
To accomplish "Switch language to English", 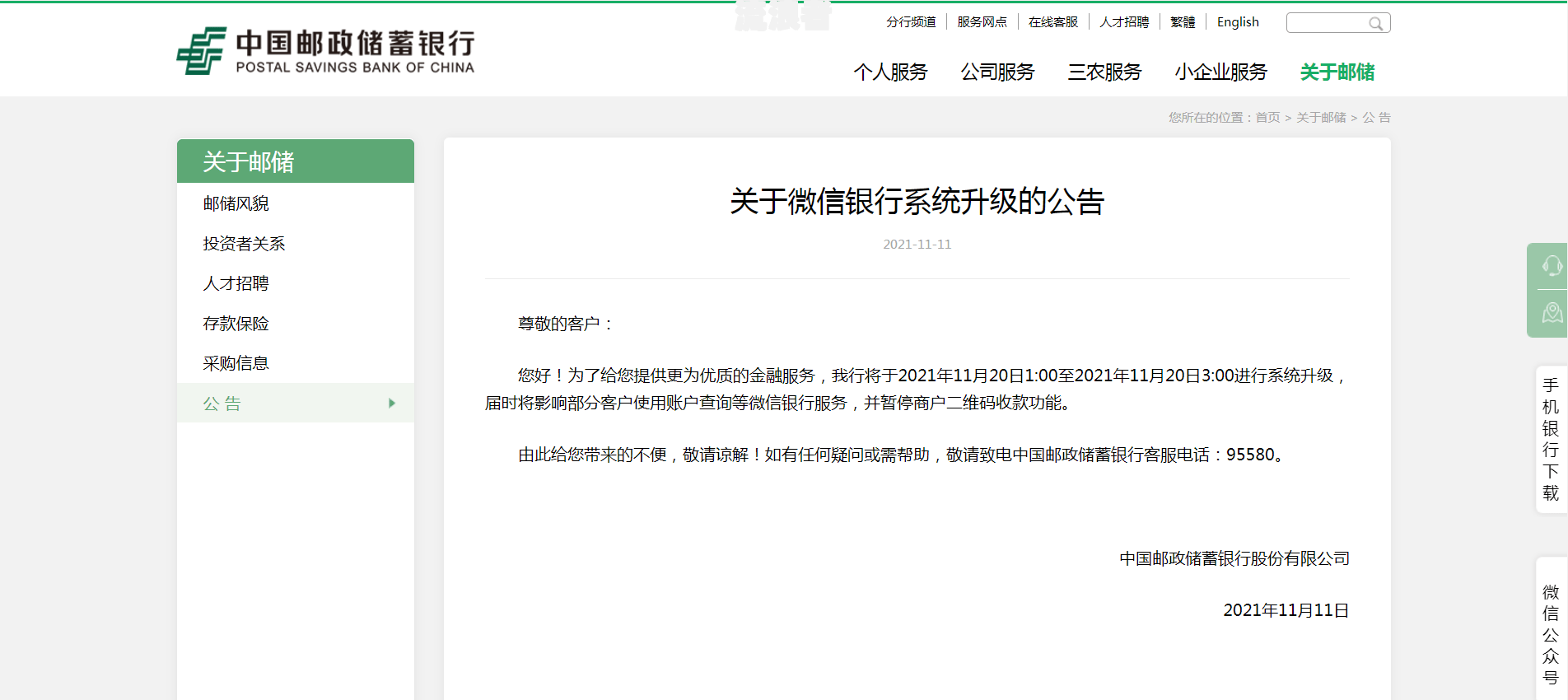I will (x=1238, y=22).
